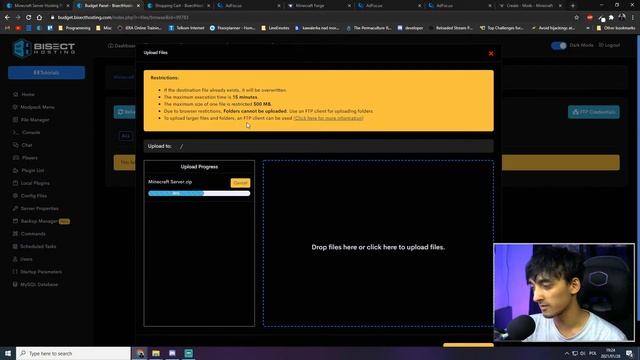Click the browser forward arrow
Screen dimensions: 640x360
point(18,18)
